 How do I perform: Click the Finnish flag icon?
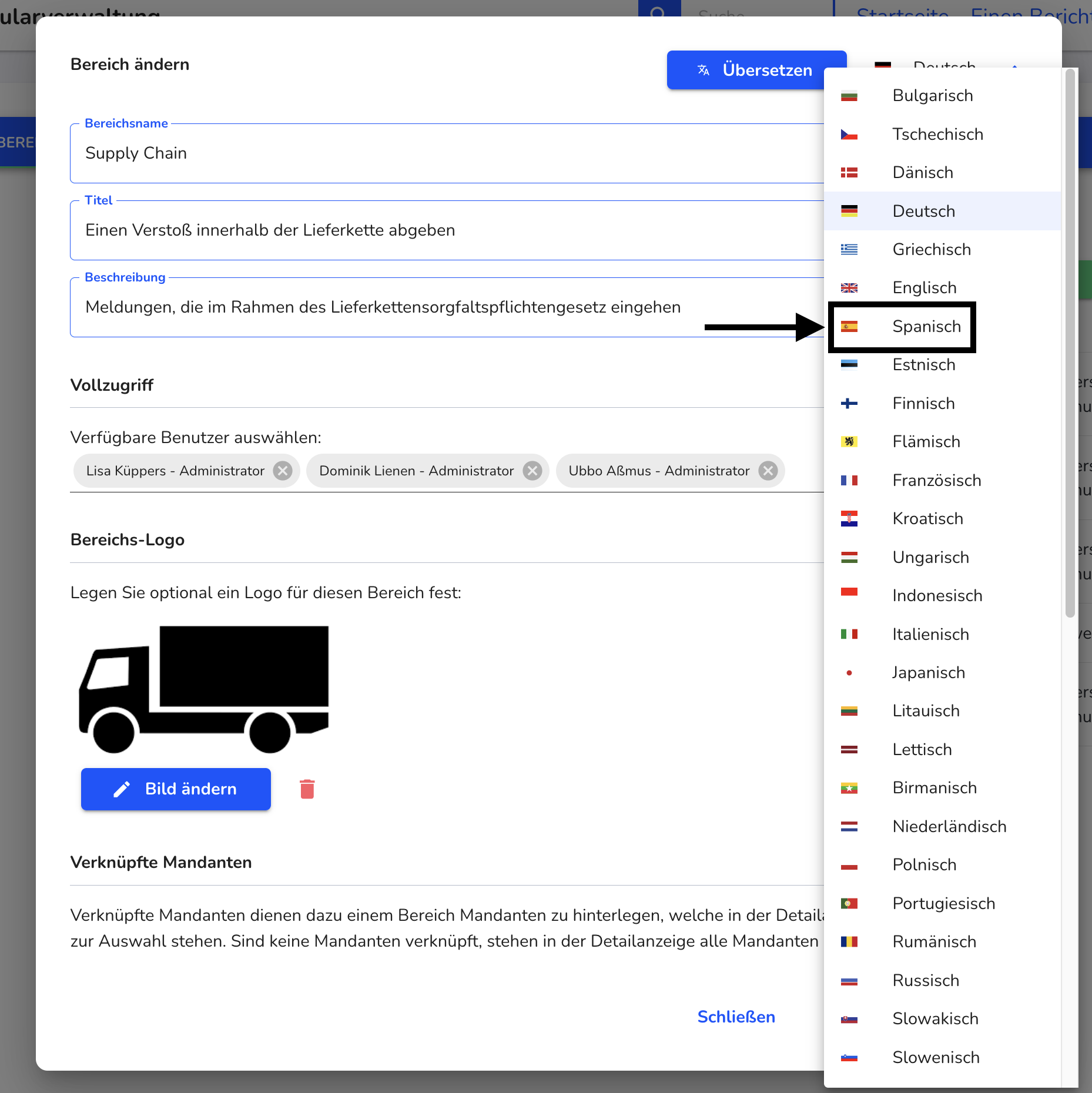849,404
